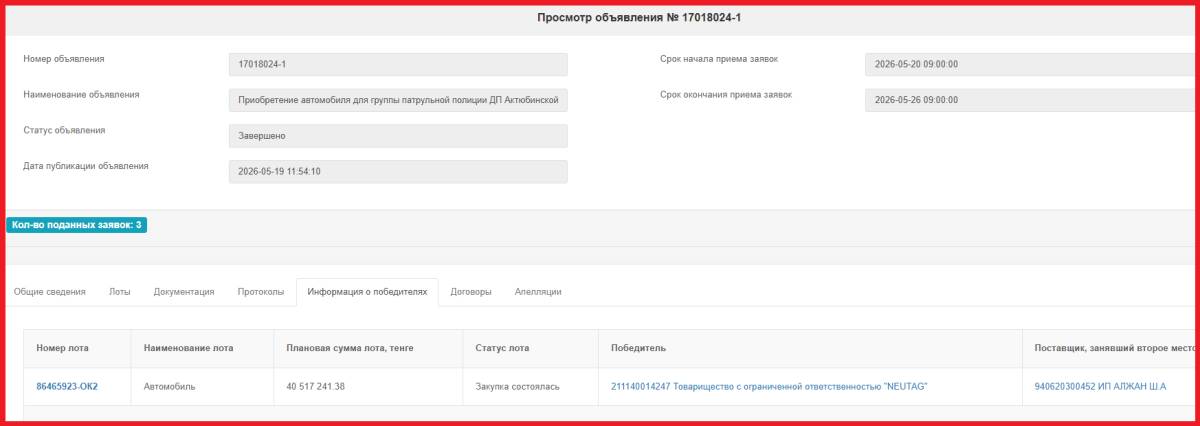Click the Срок начала приема заявок field
Viewport: 1200px width, 426px height.
pos(1031,64)
